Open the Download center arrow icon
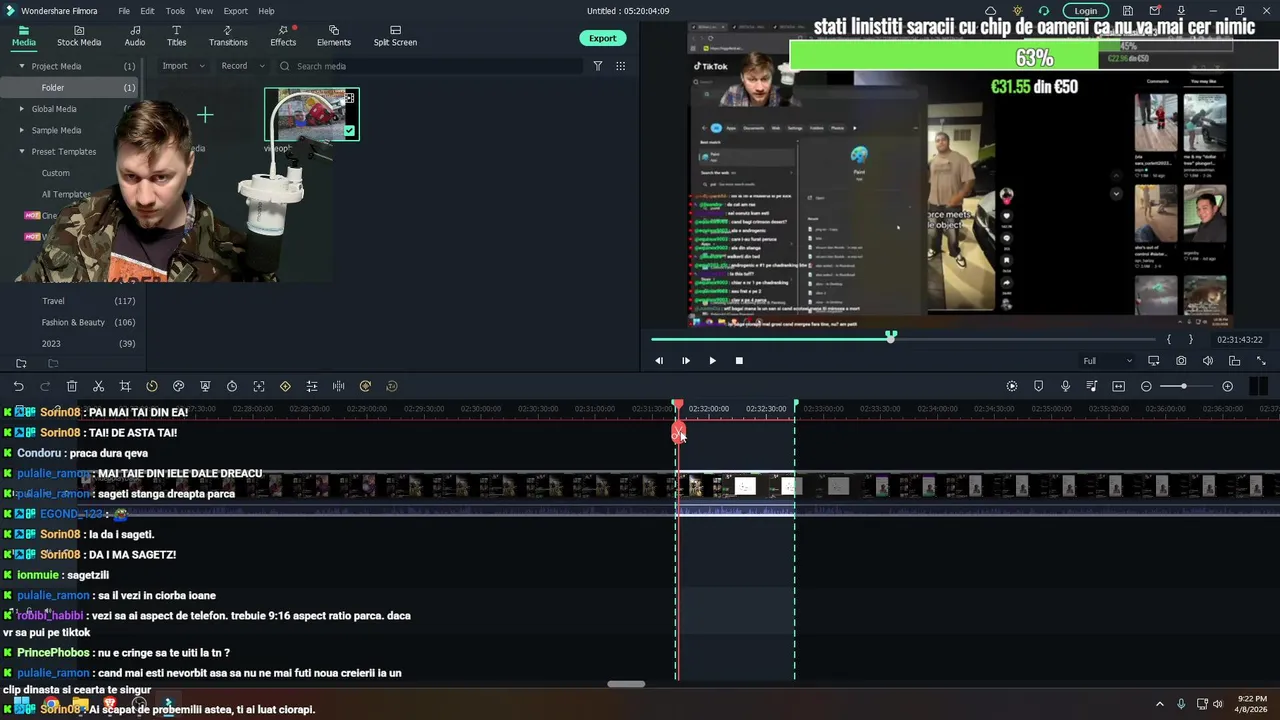This screenshot has height=720, width=1280. click(1181, 11)
